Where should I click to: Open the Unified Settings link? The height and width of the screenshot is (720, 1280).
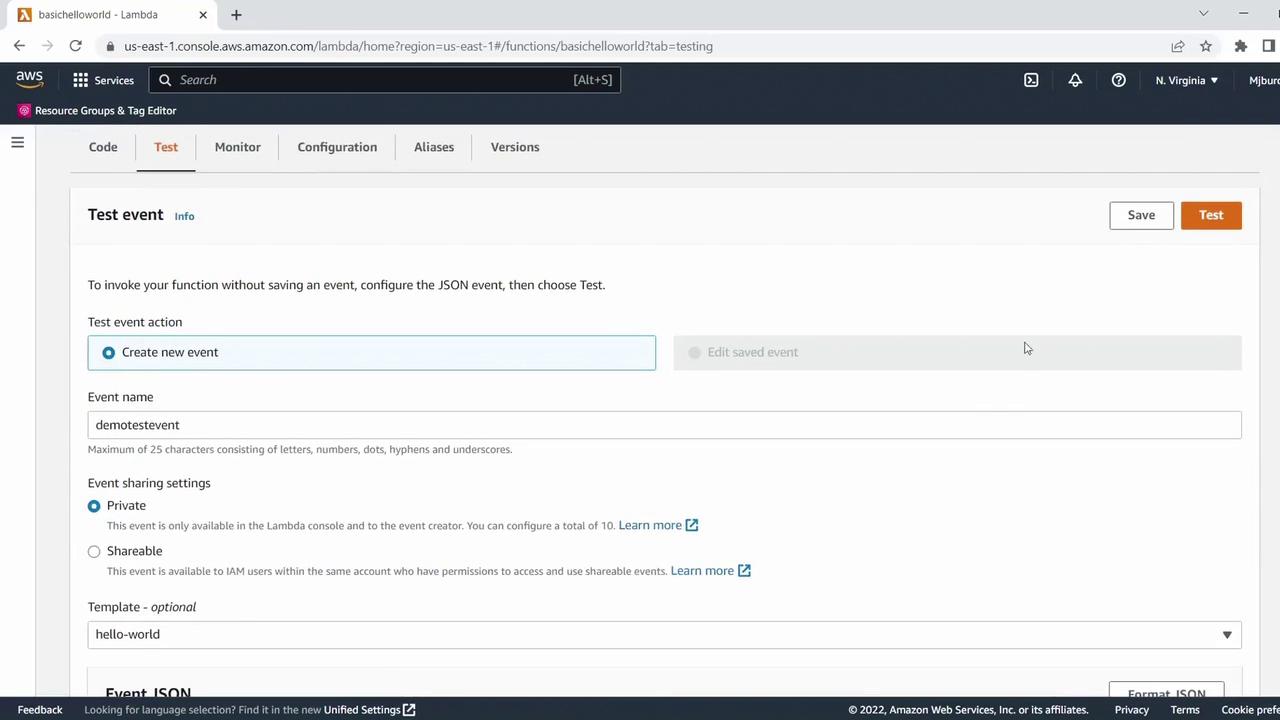click(362, 710)
